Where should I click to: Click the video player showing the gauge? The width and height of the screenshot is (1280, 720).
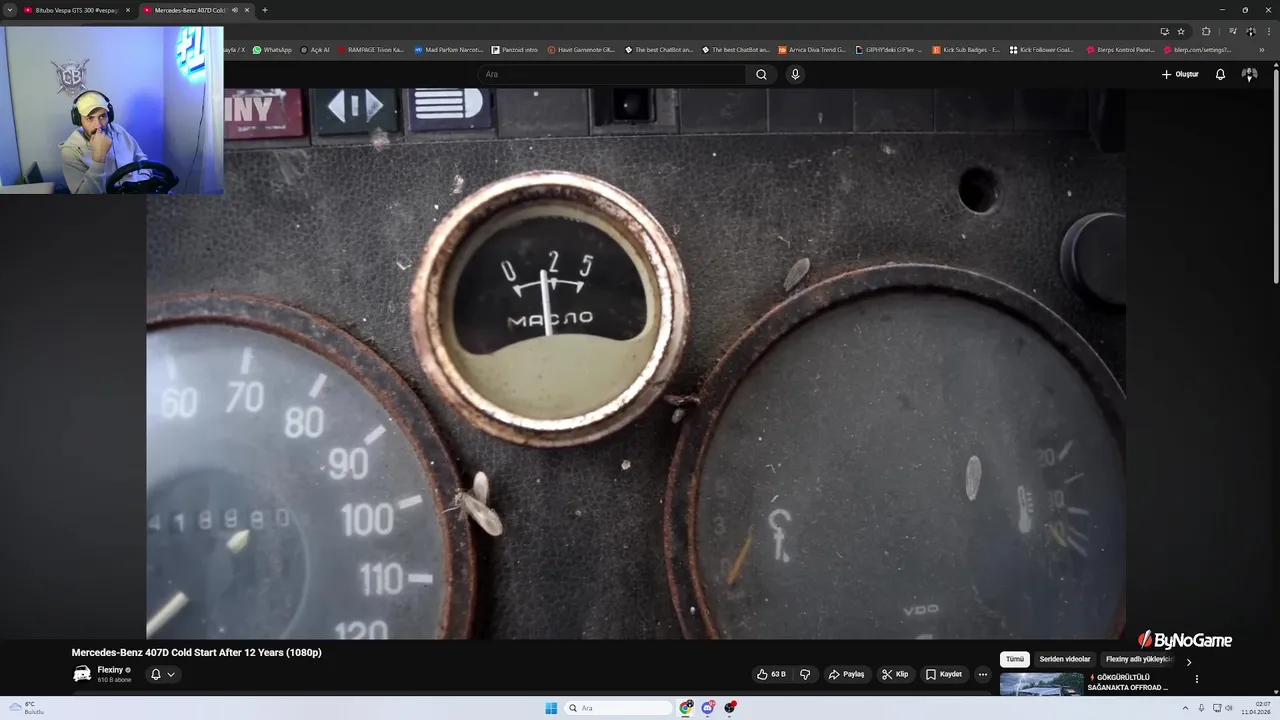pyautogui.click(x=636, y=363)
